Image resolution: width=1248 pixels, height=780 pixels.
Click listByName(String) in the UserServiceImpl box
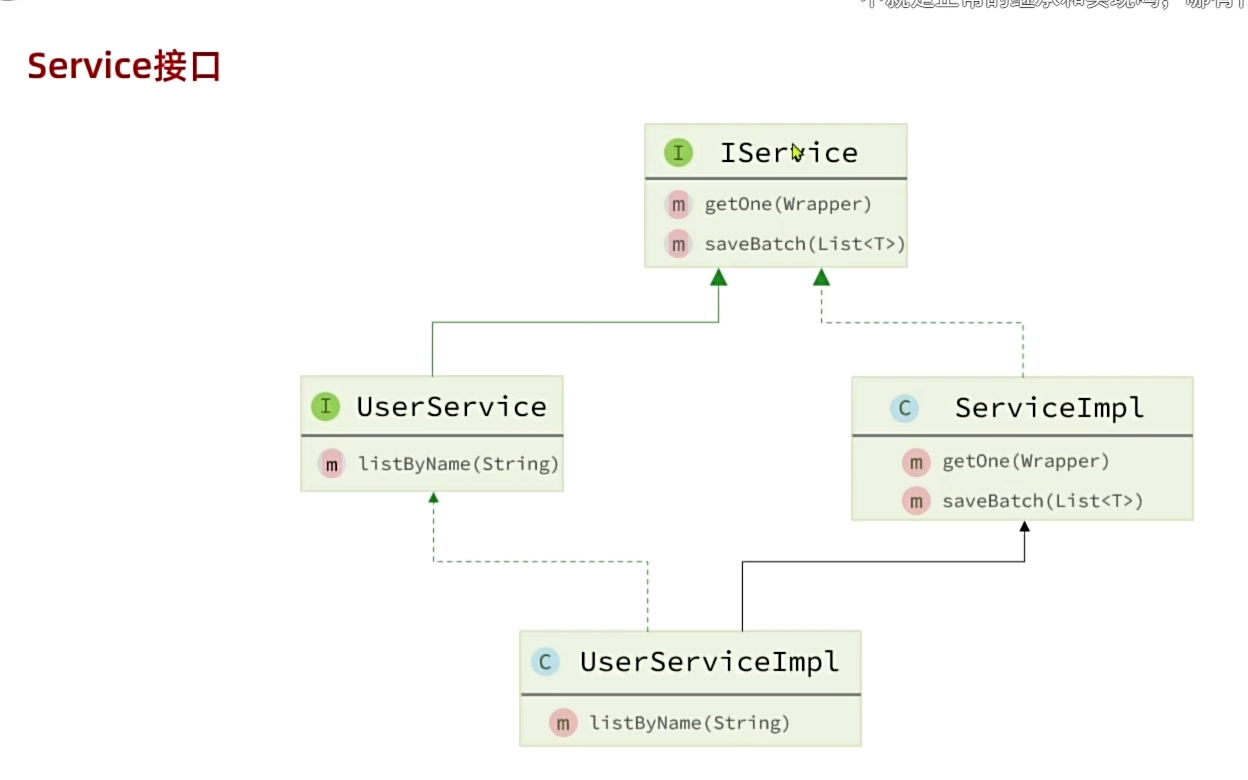[690, 723]
